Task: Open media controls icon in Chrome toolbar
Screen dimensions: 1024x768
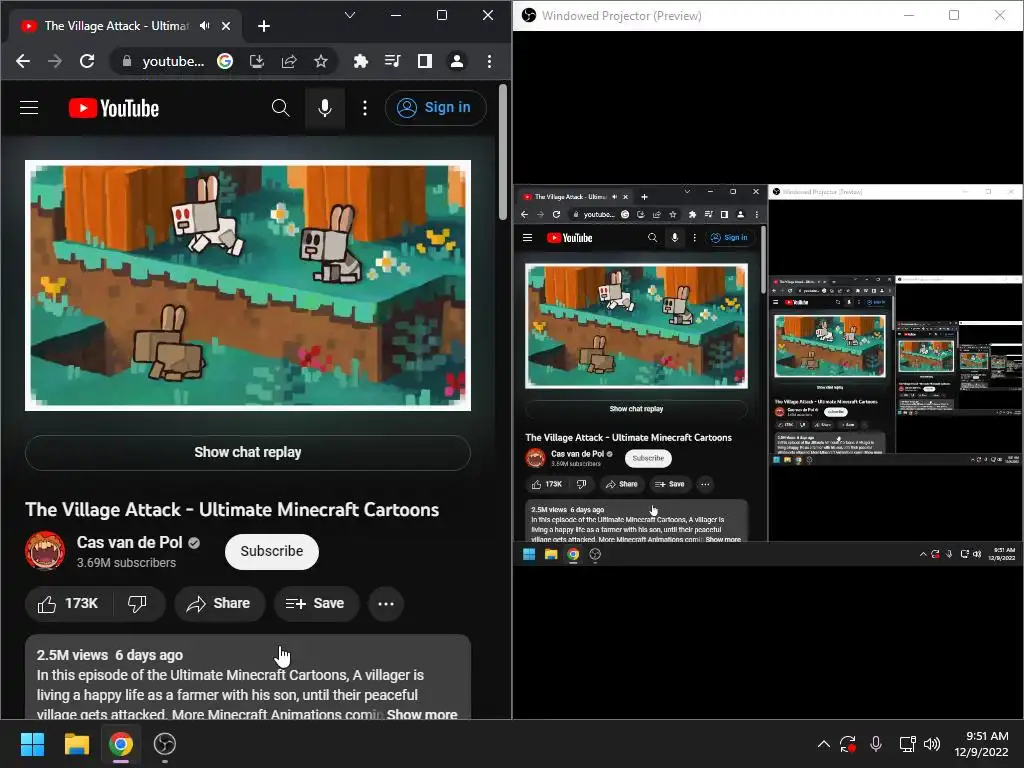Action: pyautogui.click(x=392, y=61)
